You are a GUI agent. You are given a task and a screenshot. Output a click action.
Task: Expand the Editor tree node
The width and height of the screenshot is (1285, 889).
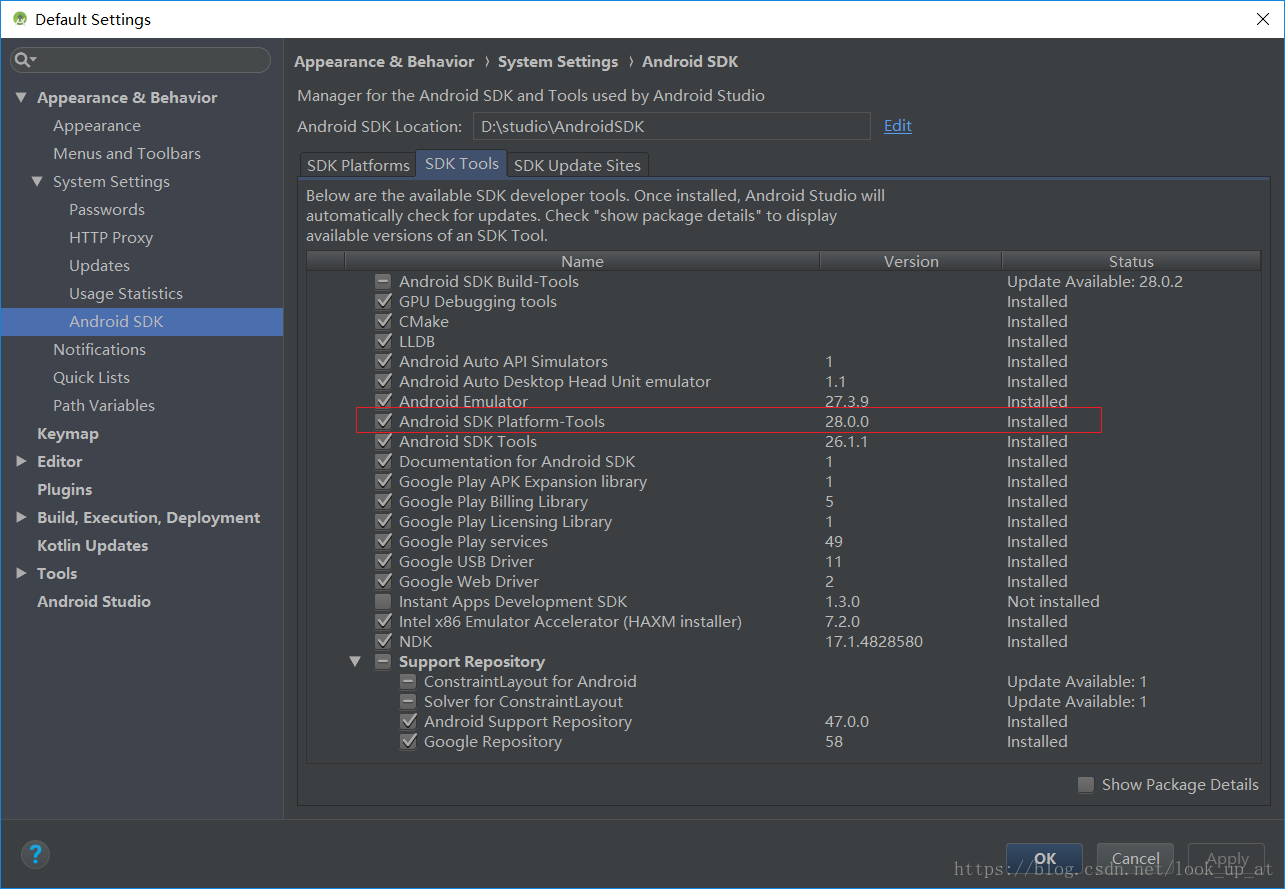(21, 462)
